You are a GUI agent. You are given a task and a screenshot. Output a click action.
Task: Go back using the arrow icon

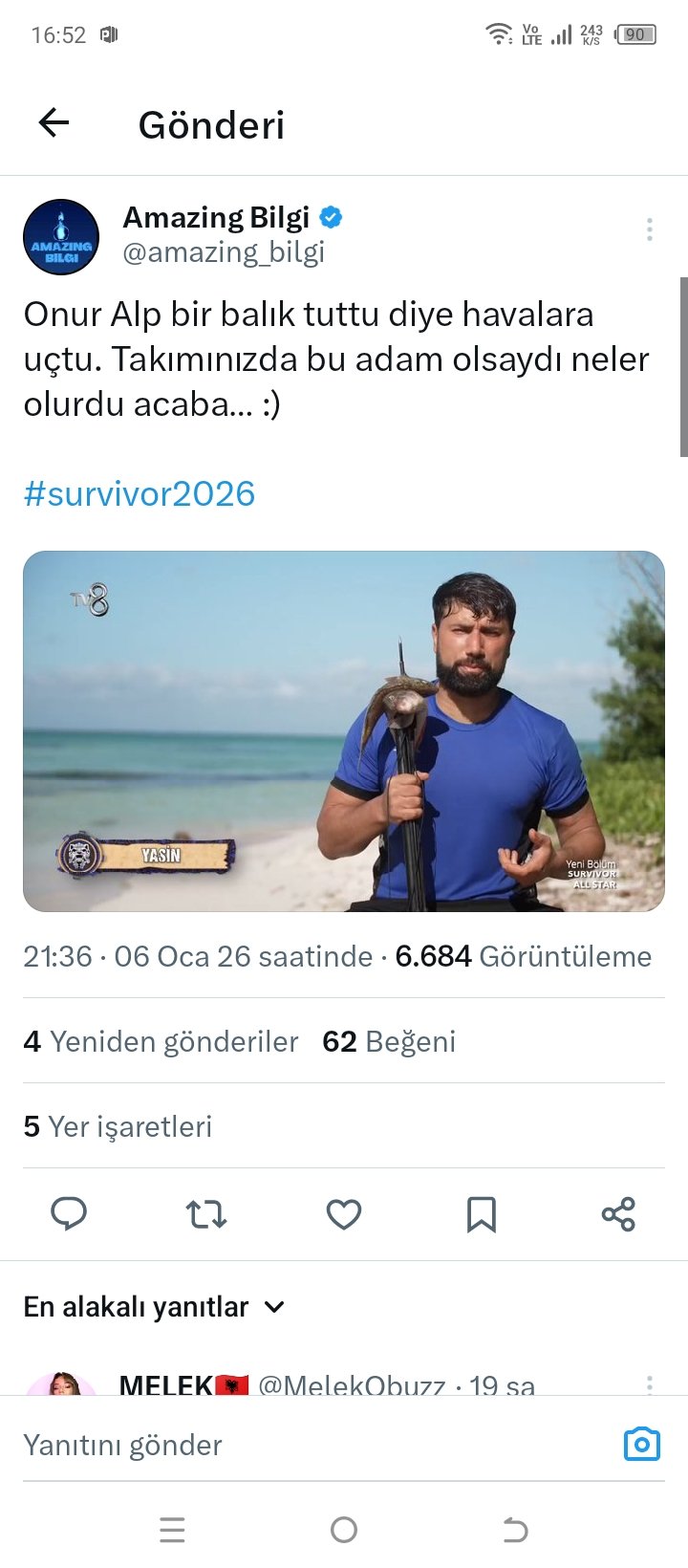54,122
